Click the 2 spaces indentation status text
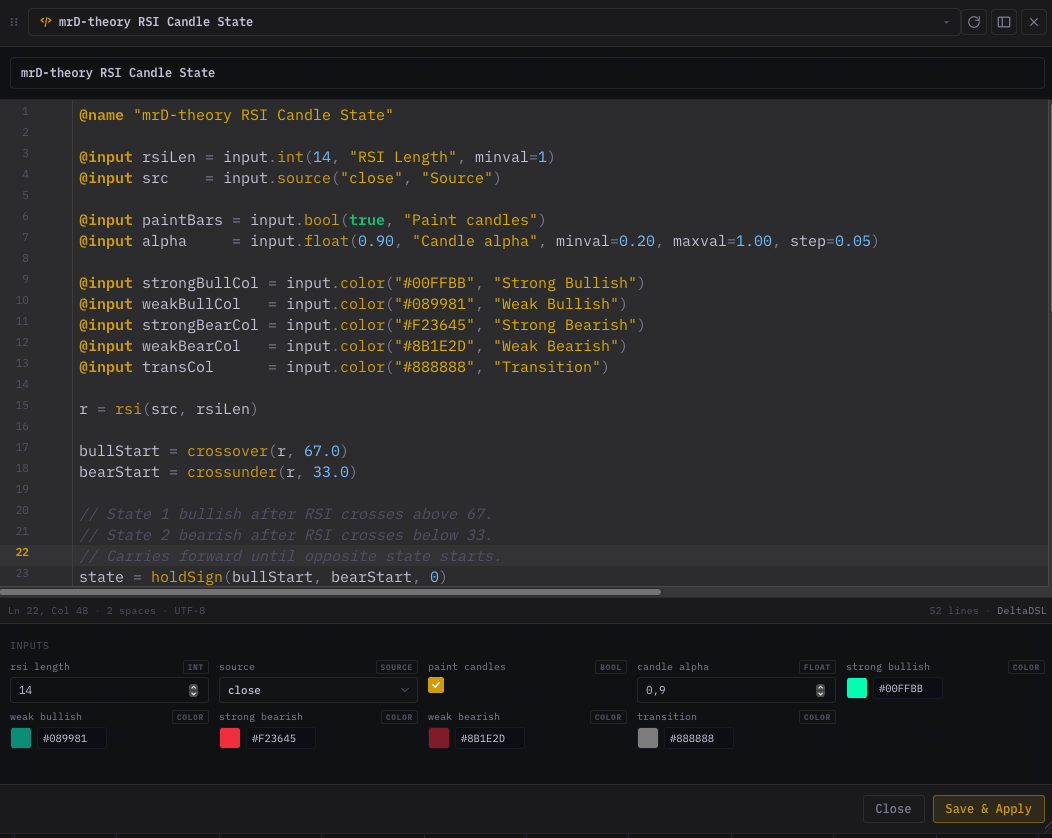The image size is (1052, 838). 131,611
